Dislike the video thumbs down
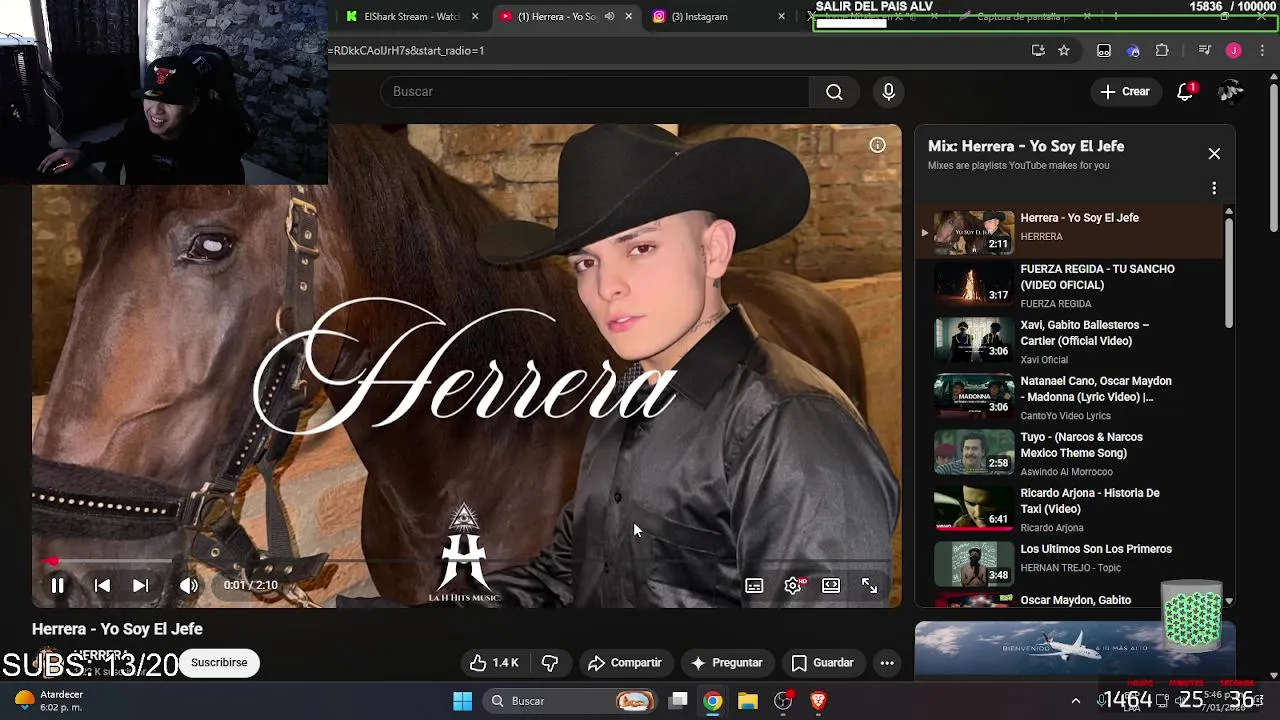The width and height of the screenshot is (1280, 720). point(549,663)
